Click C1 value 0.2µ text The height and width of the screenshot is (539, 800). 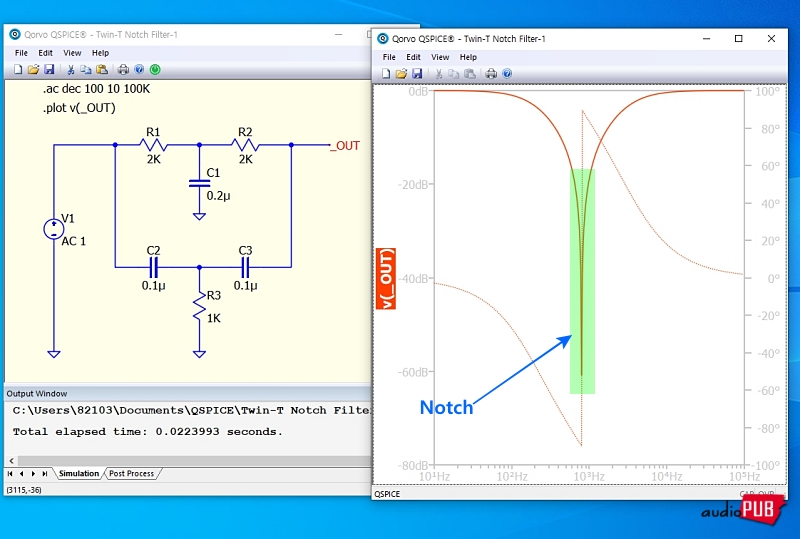(218, 196)
